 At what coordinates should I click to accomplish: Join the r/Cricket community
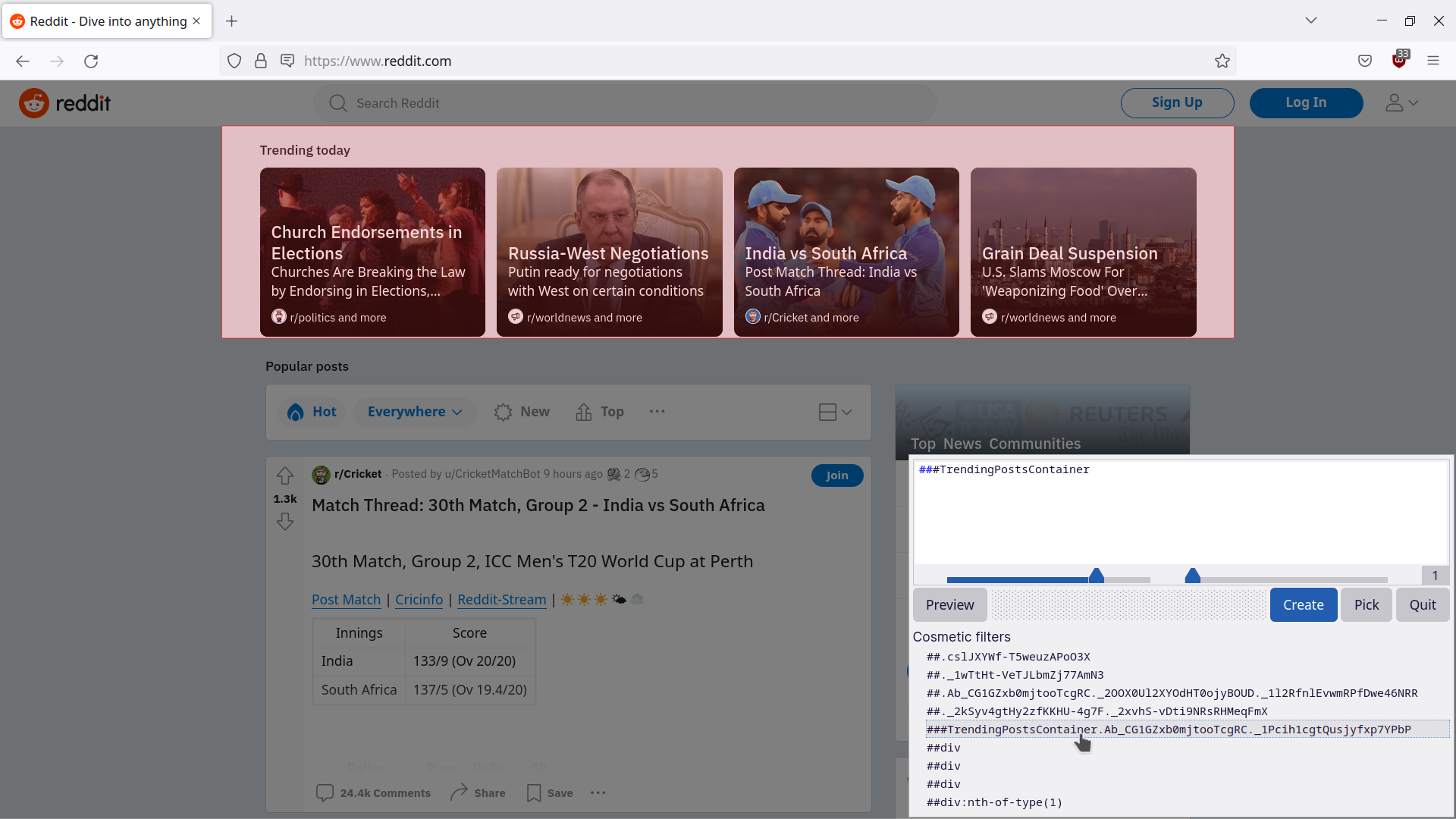pos(837,475)
